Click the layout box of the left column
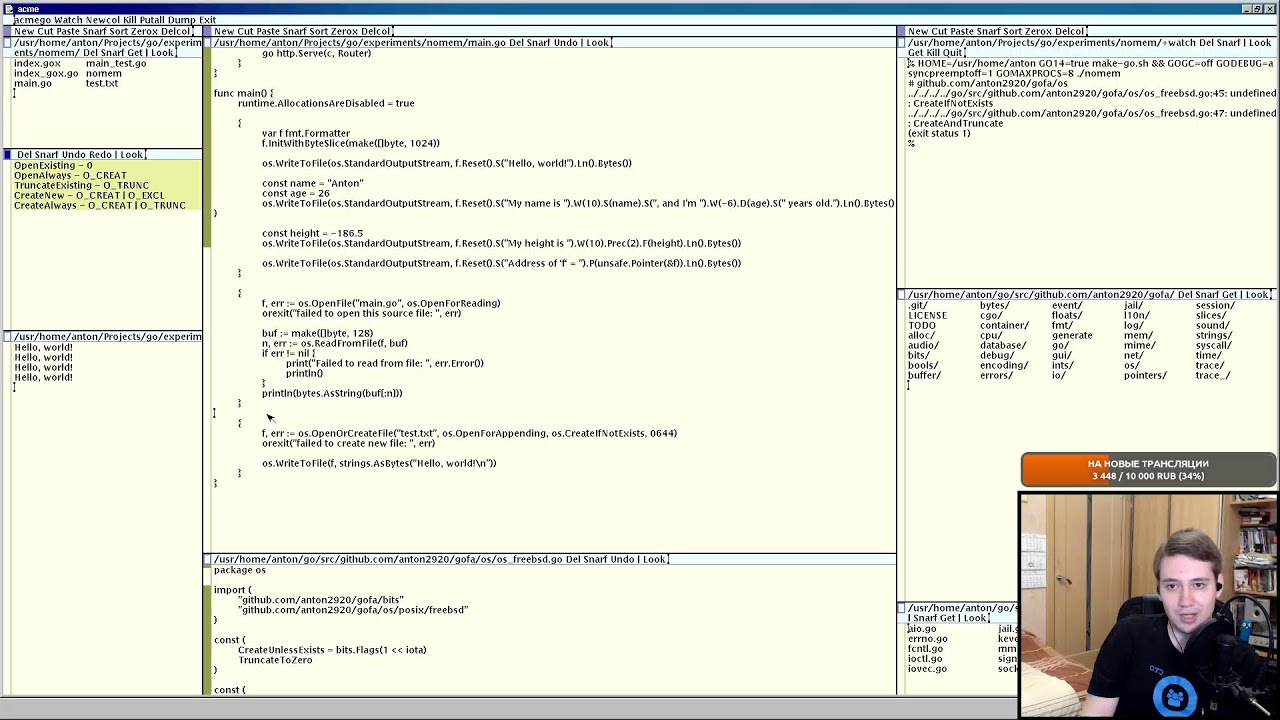 pos(7,31)
